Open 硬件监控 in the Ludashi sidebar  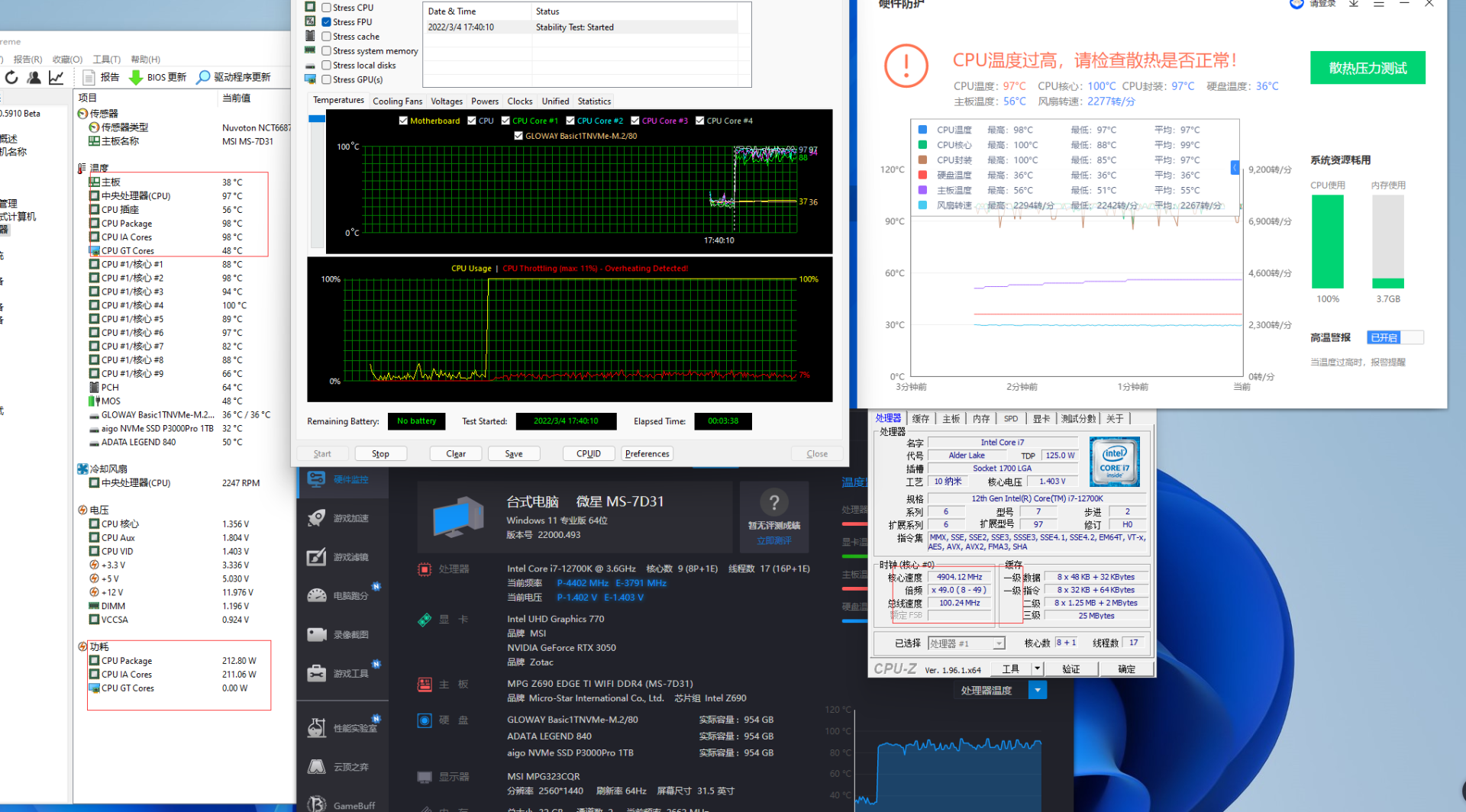(x=342, y=479)
